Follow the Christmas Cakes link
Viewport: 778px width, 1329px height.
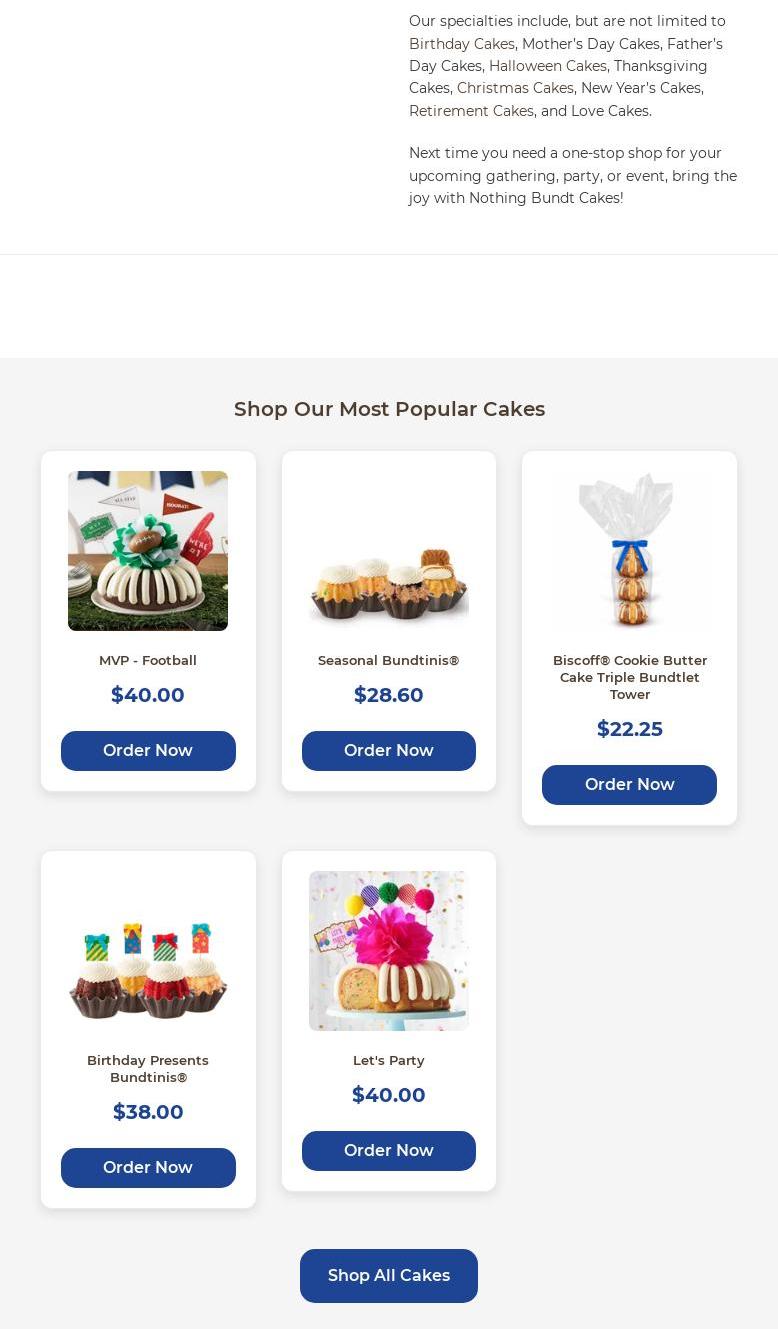coord(515,88)
